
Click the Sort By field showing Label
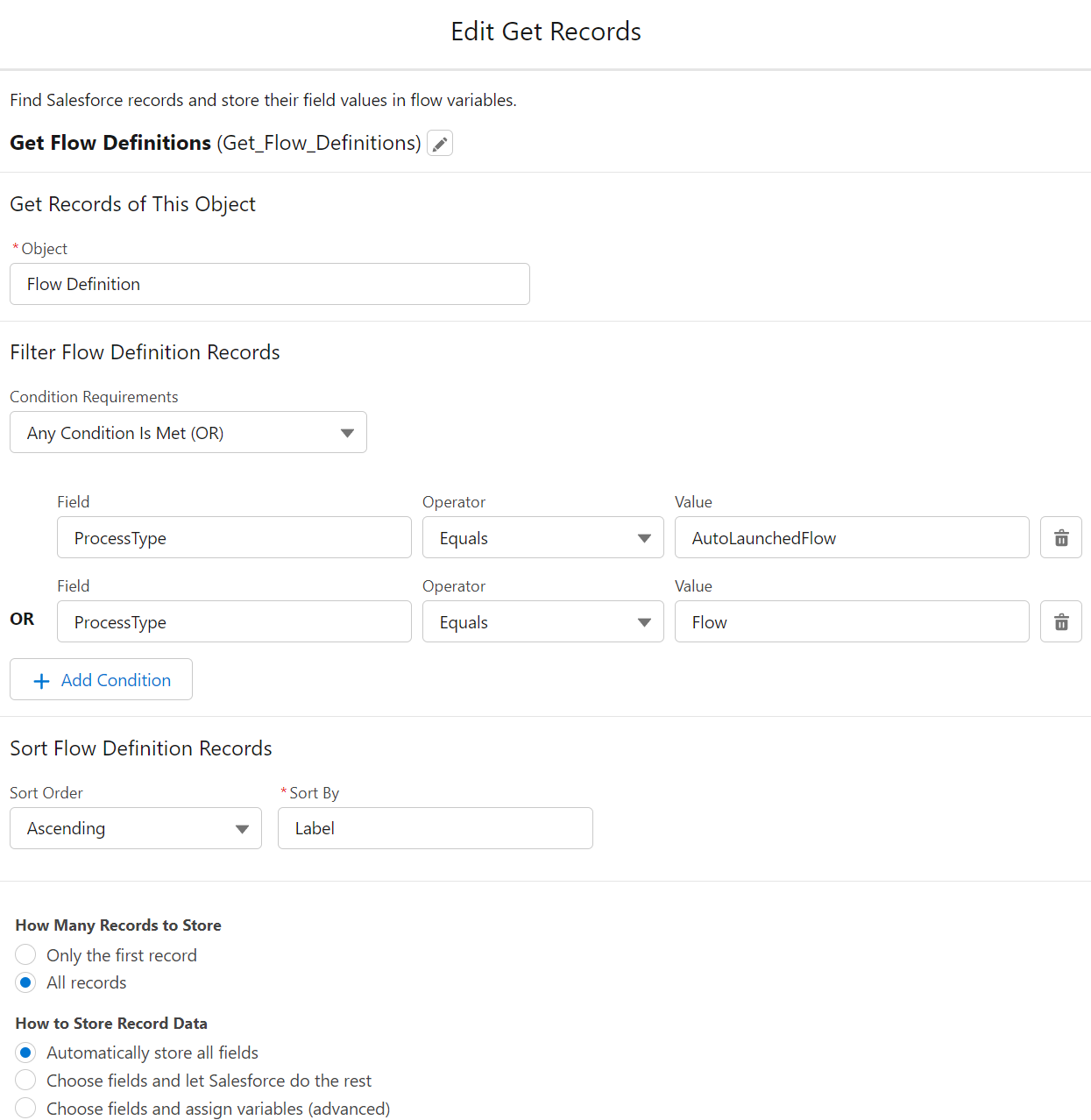coord(435,828)
